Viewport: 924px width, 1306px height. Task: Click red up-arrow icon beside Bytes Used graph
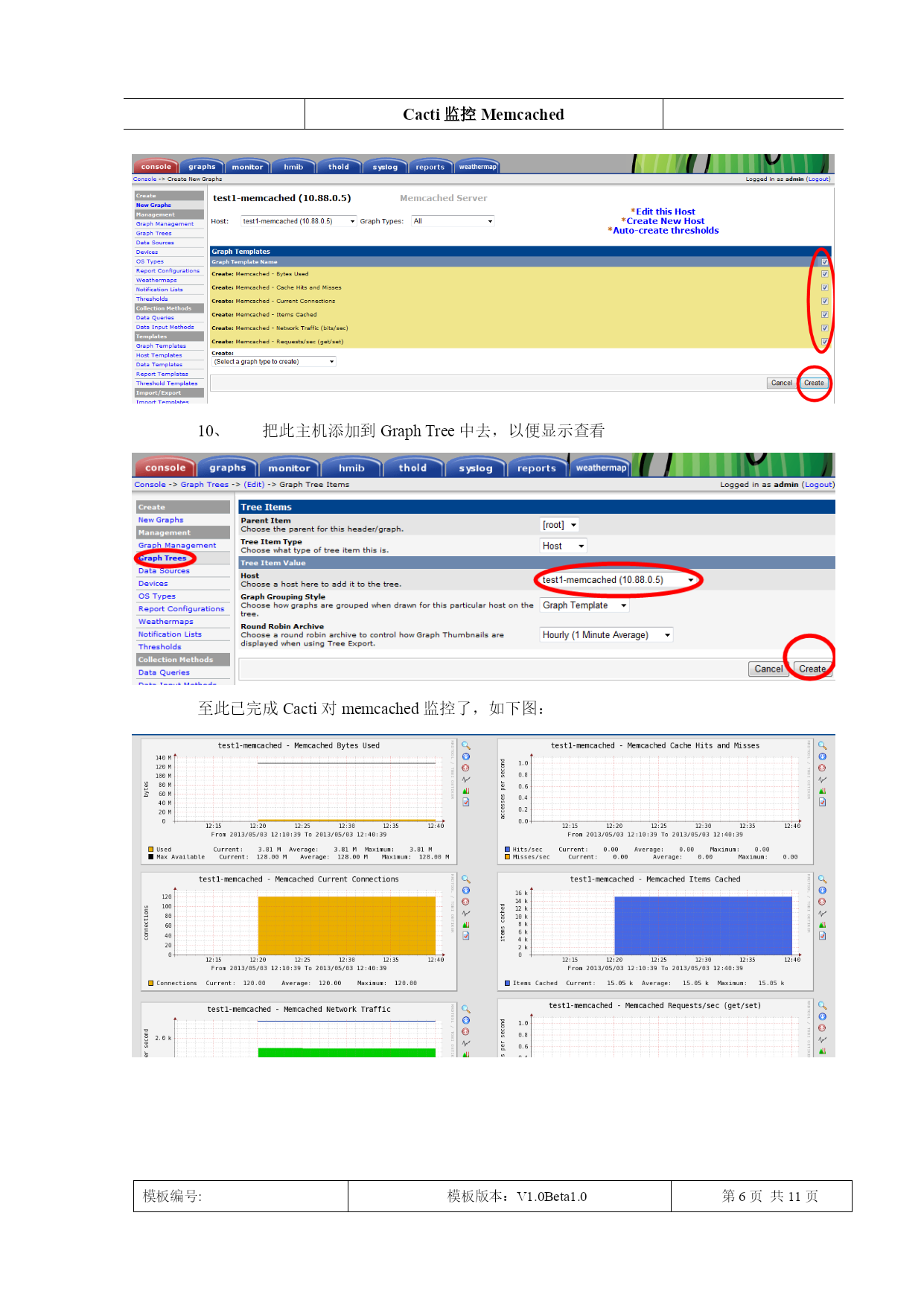pos(466,768)
